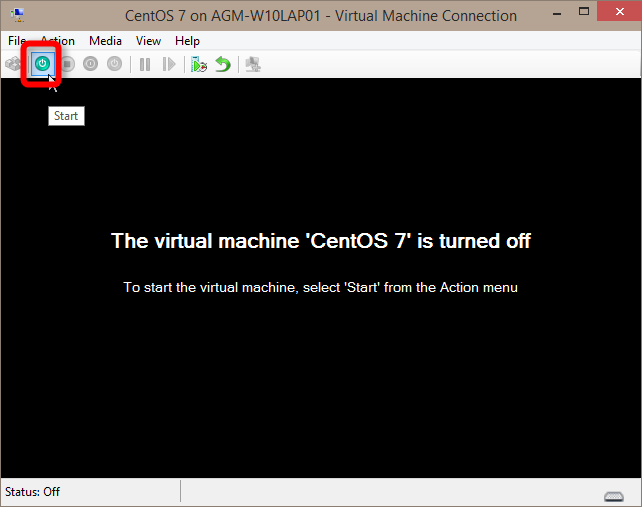Maximize the Virtual Machine Connection window
This screenshot has width=642, height=507.
click(584, 12)
